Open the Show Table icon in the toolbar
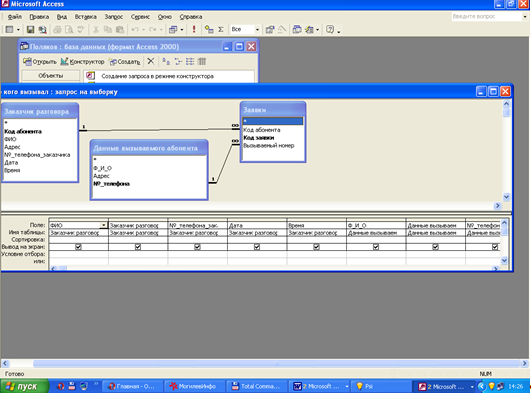Viewport: 531px width, 393px height. [209, 30]
